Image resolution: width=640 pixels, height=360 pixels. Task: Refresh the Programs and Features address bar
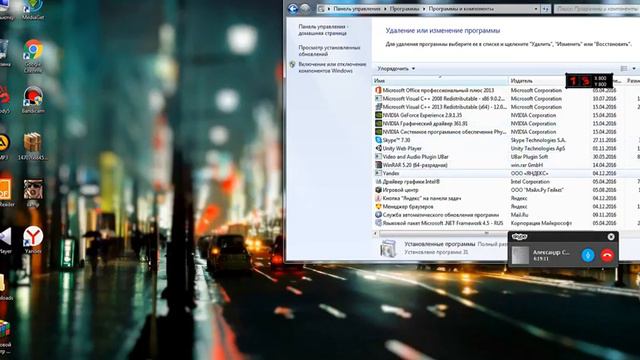(x=546, y=9)
